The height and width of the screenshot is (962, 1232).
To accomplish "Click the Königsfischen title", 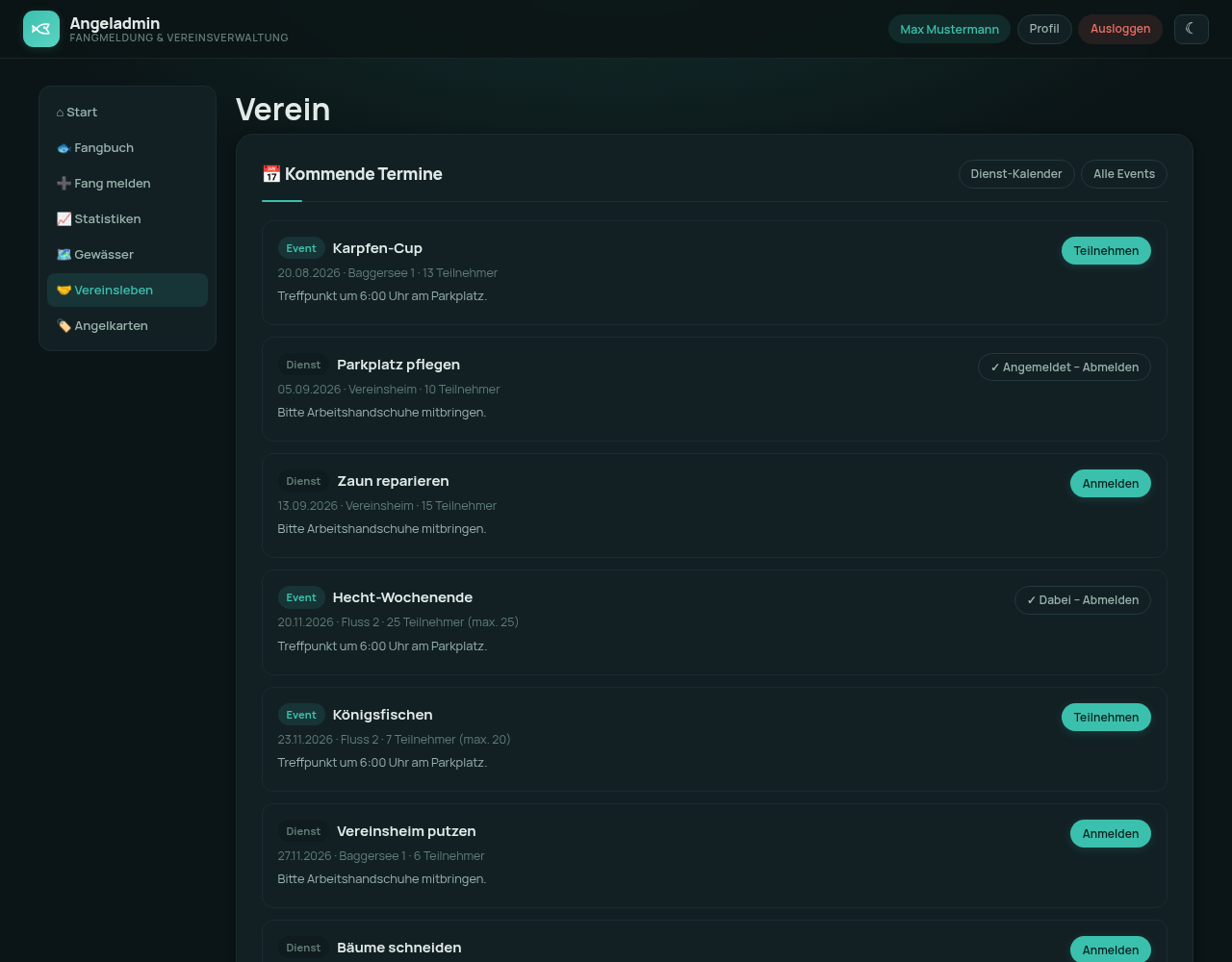I will pos(382,715).
